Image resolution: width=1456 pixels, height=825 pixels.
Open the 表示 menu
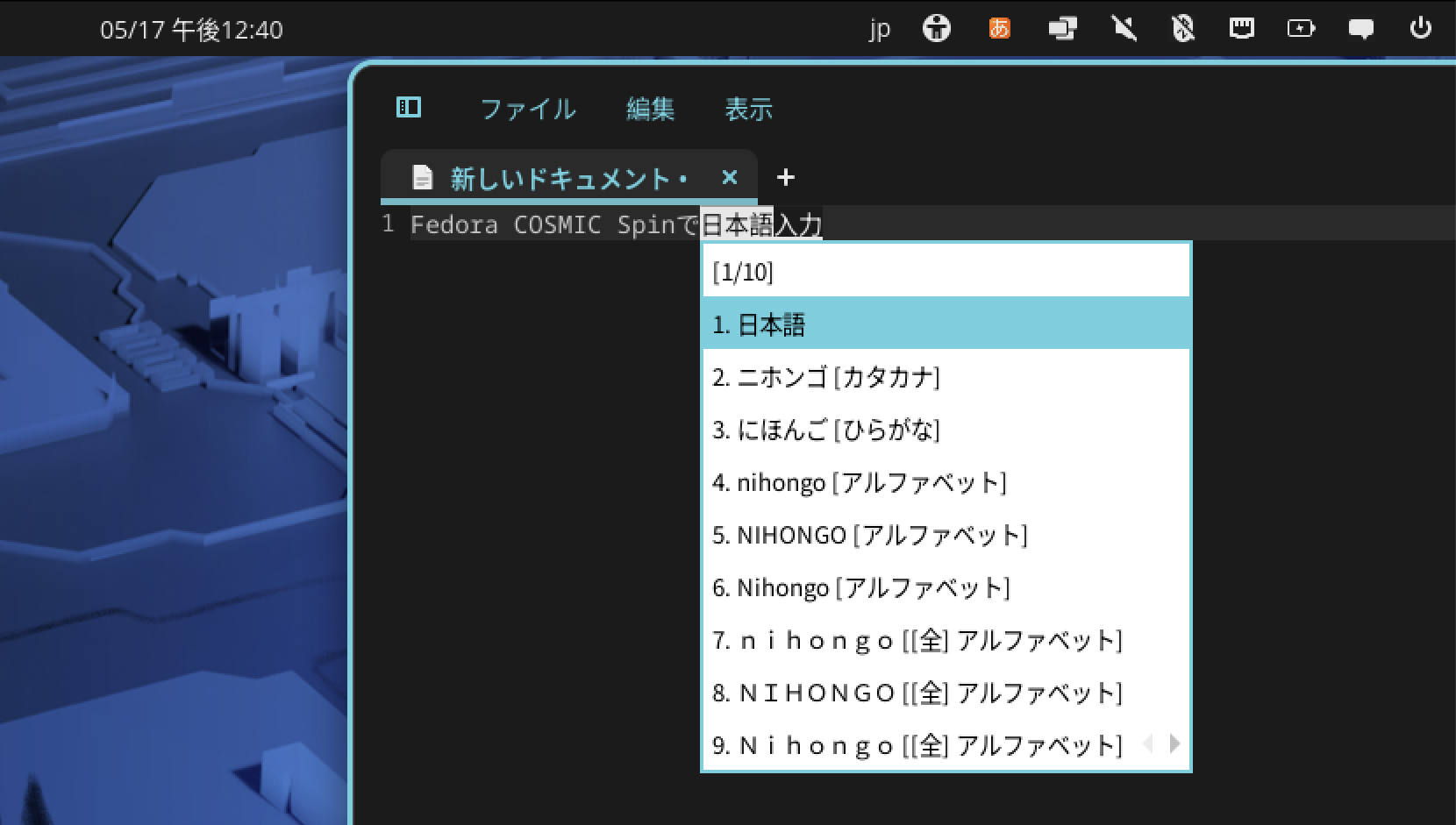point(748,109)
